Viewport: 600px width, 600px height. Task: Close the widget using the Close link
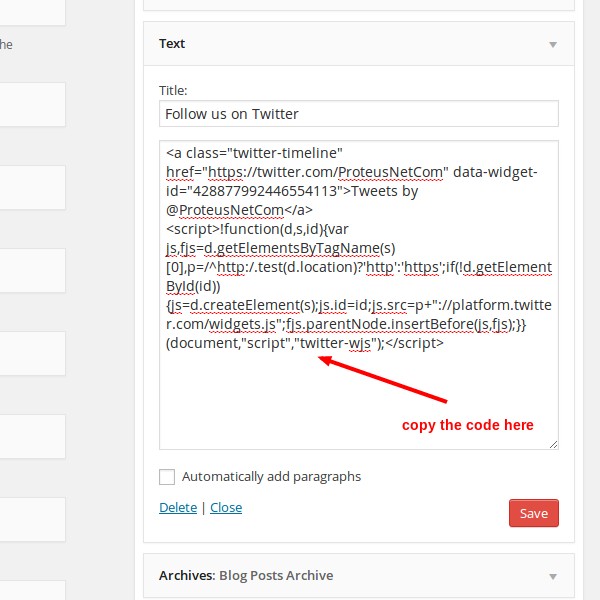coord(226,507)
